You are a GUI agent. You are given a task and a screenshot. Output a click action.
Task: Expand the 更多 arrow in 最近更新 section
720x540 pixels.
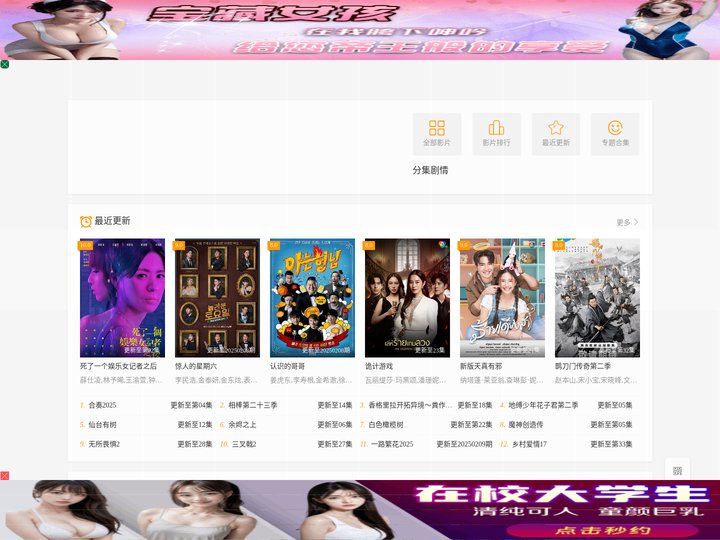627,222
